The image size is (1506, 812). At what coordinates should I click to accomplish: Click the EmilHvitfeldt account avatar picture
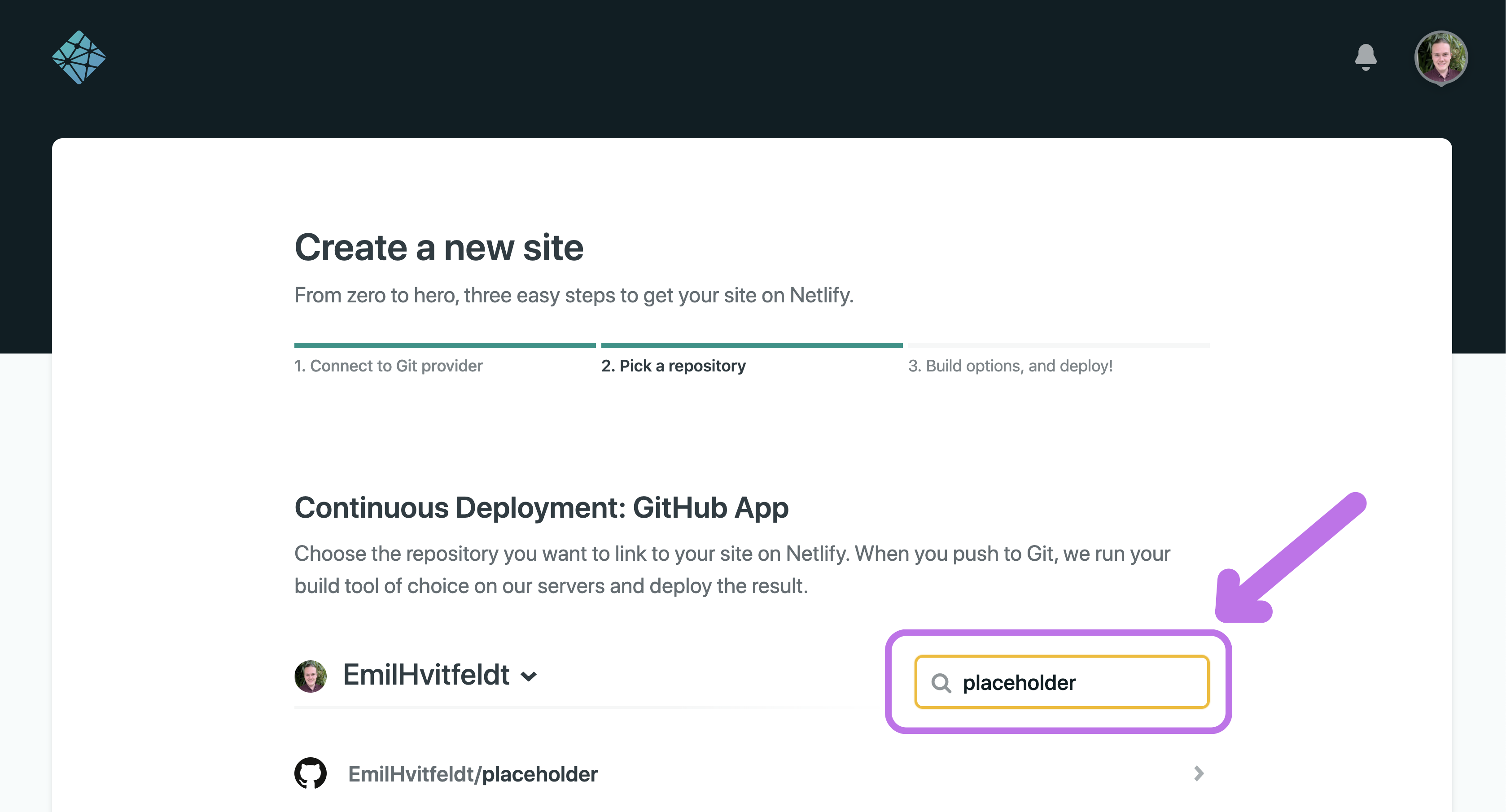(x=311, y=676)
